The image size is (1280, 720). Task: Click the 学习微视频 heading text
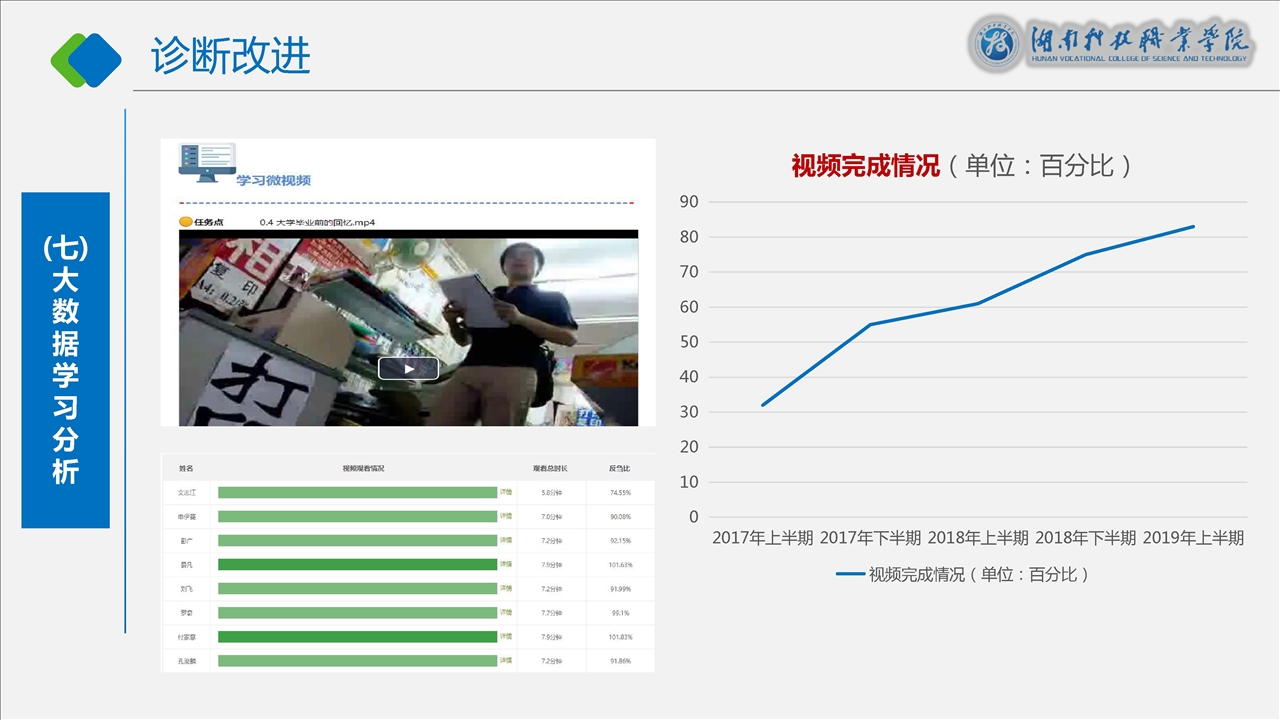[273, 181]
